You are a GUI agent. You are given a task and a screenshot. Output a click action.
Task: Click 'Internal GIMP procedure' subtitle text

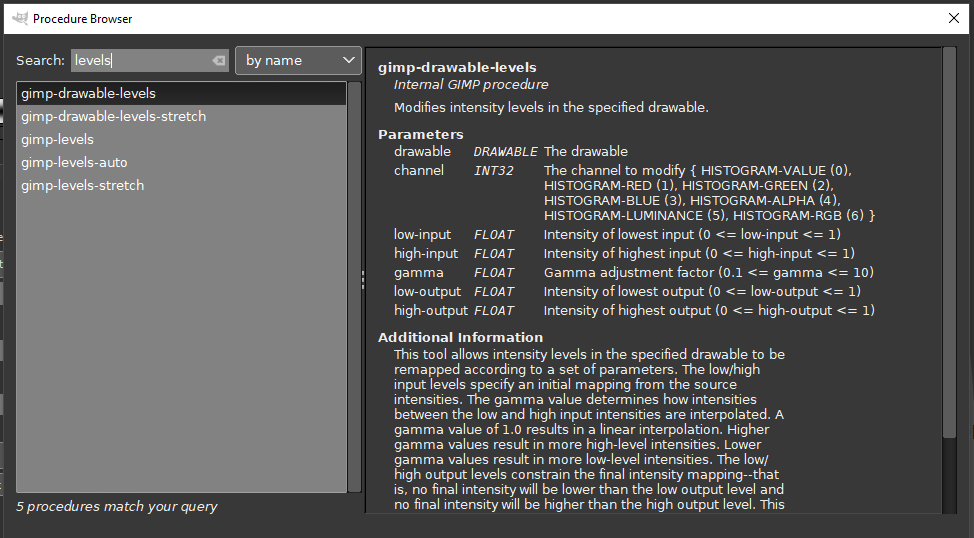[x=471, y=84]
